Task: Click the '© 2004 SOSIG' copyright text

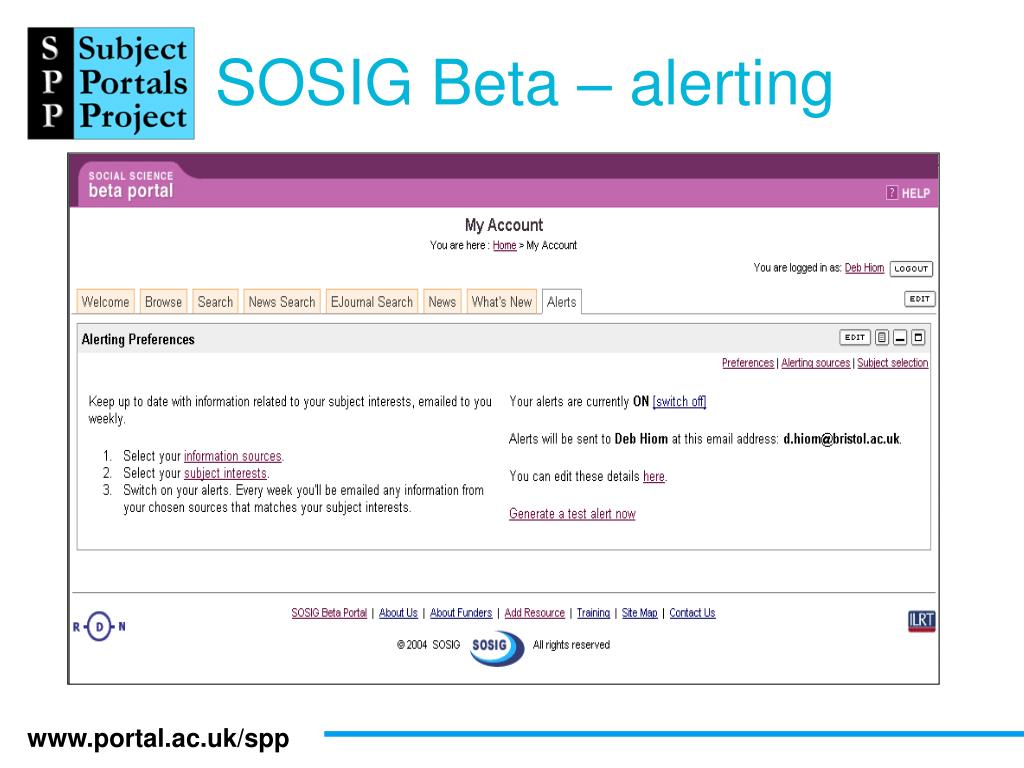Action: pos(428,645)
